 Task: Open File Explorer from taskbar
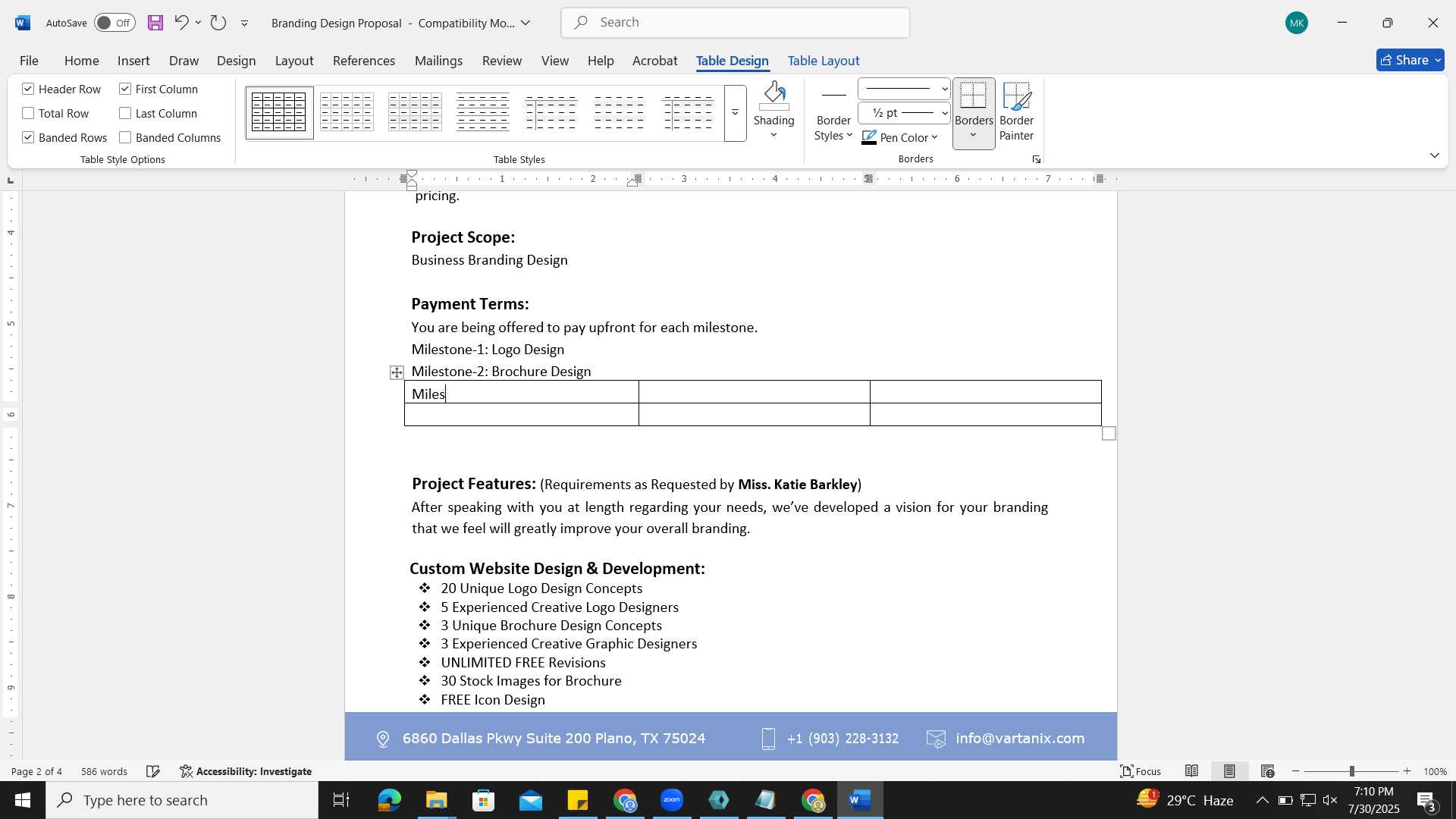(436, 800)
